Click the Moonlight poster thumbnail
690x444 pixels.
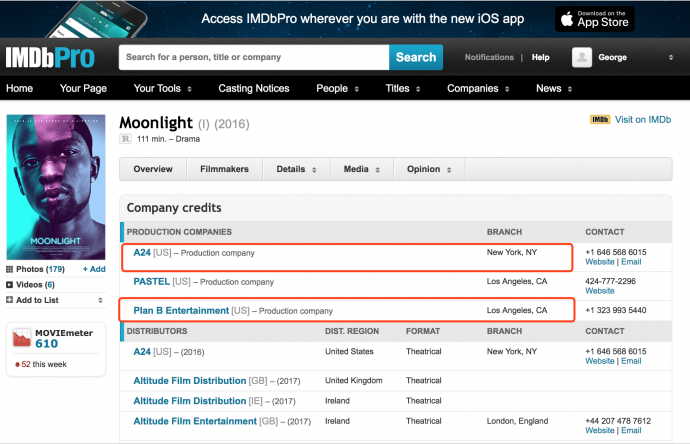point(56,187)
